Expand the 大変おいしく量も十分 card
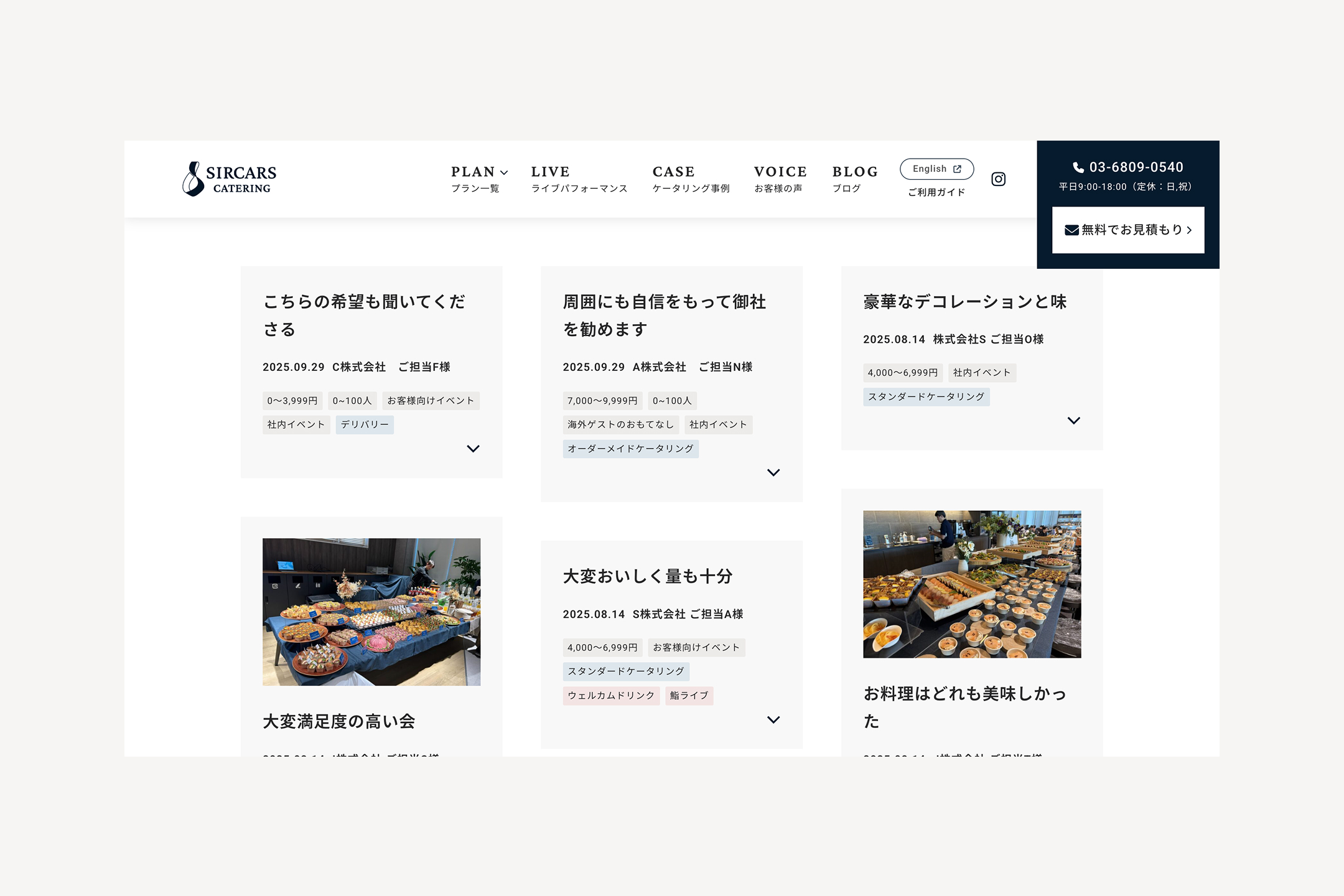The image size is (1344, 896). click(773, 720)
